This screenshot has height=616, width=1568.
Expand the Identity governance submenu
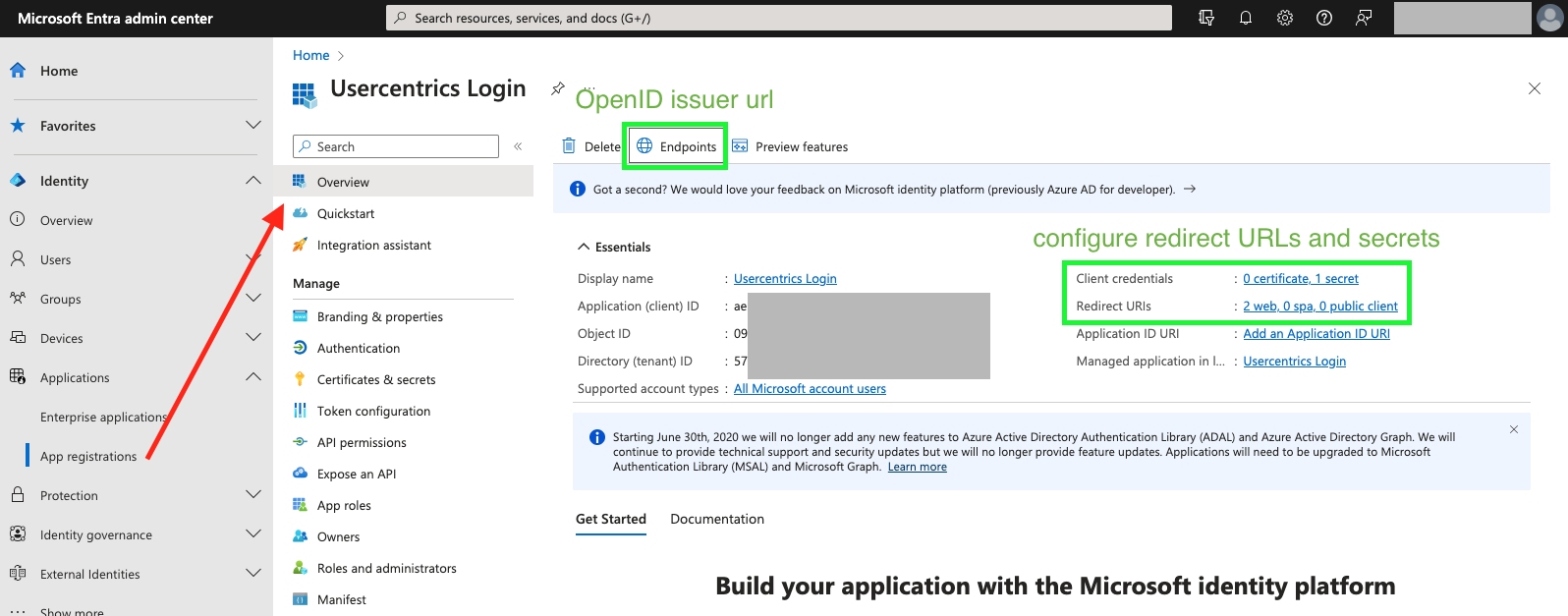coord(253,534)
